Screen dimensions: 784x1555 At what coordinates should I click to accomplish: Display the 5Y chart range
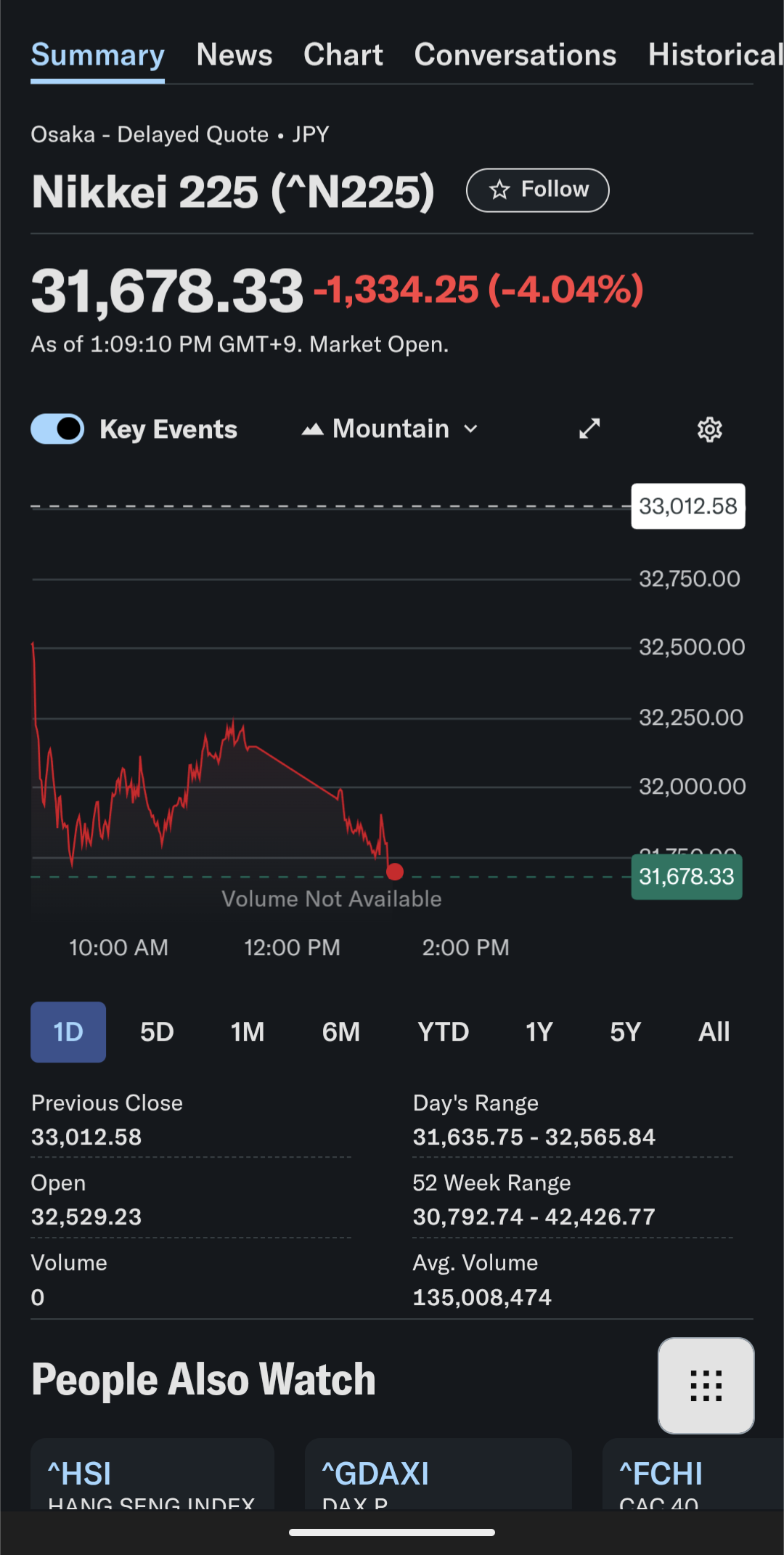click(626, 1032)
